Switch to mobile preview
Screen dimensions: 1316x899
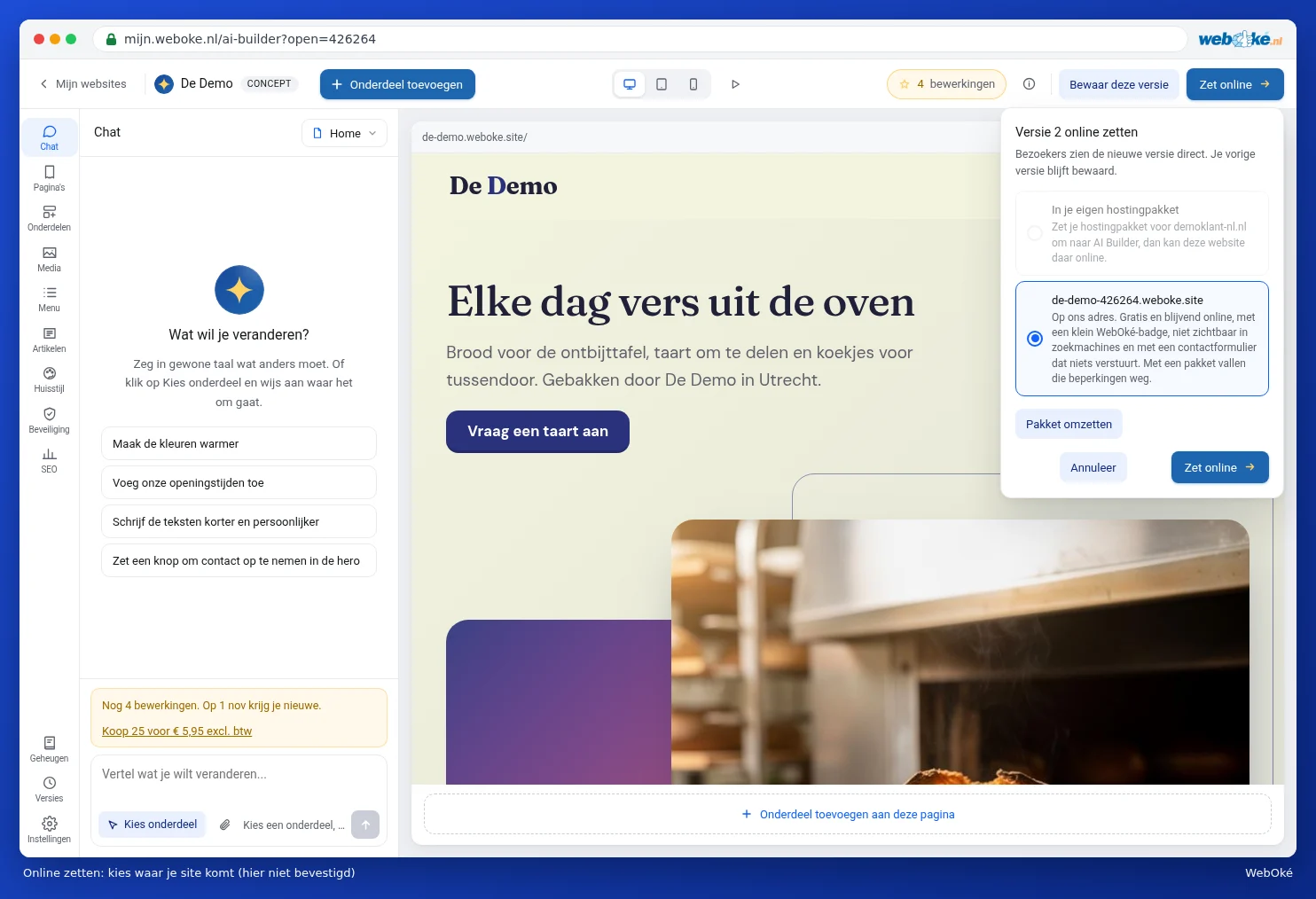point(693,84)
